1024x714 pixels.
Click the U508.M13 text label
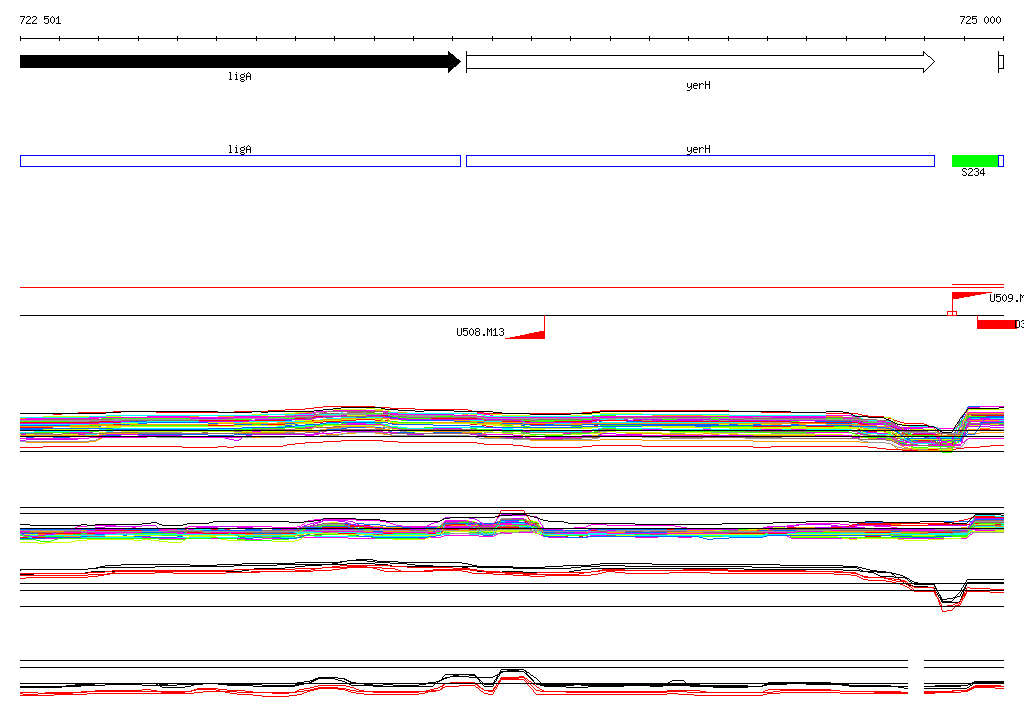pyautogui.click(x=480, y=332)
